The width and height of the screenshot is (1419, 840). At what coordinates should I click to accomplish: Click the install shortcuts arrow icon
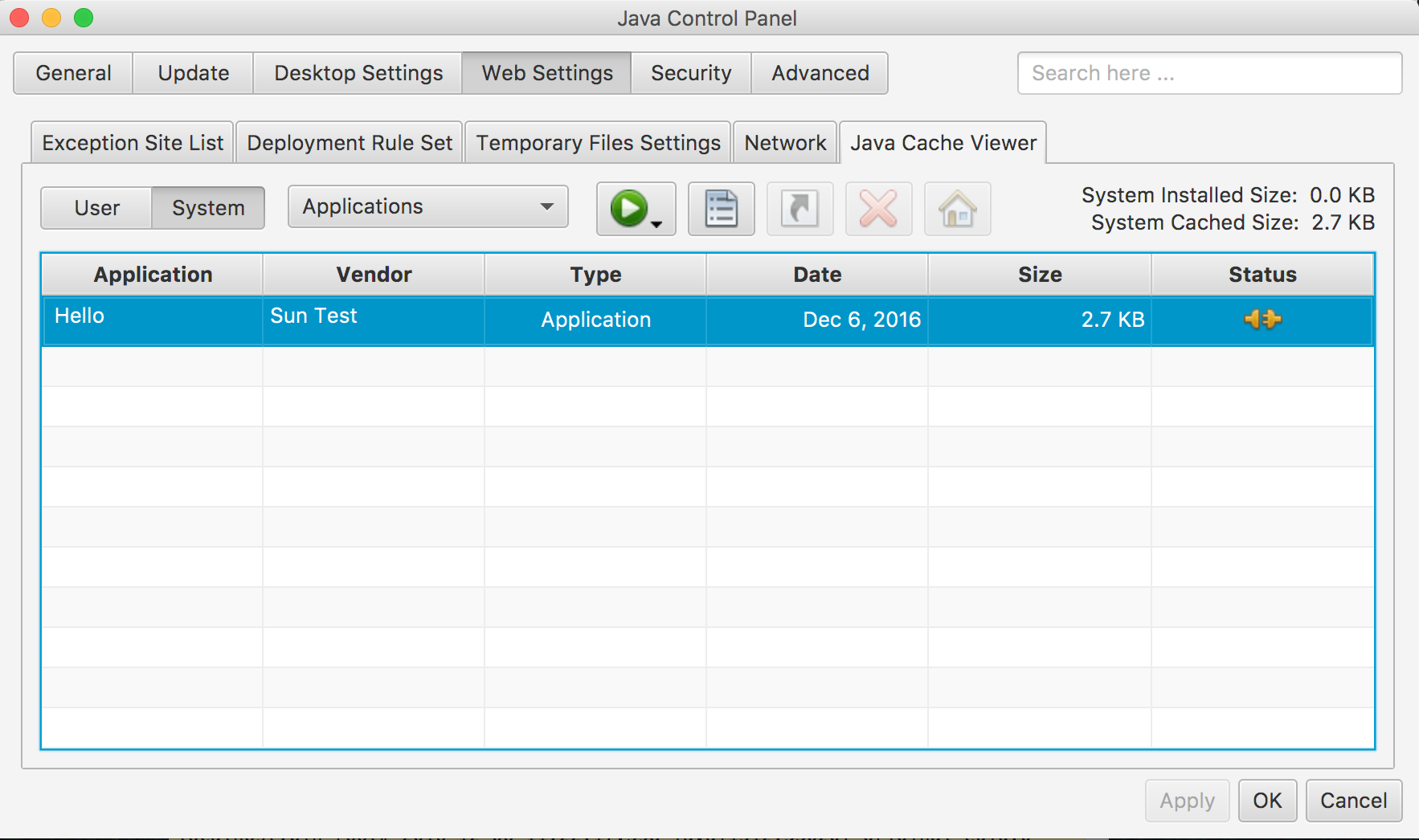[799, 209]
